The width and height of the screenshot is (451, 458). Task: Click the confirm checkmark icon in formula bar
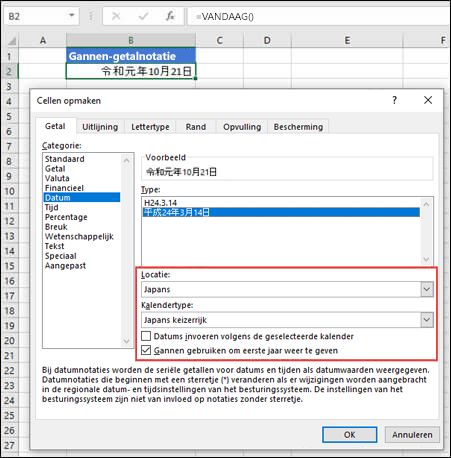coord(143,16)
